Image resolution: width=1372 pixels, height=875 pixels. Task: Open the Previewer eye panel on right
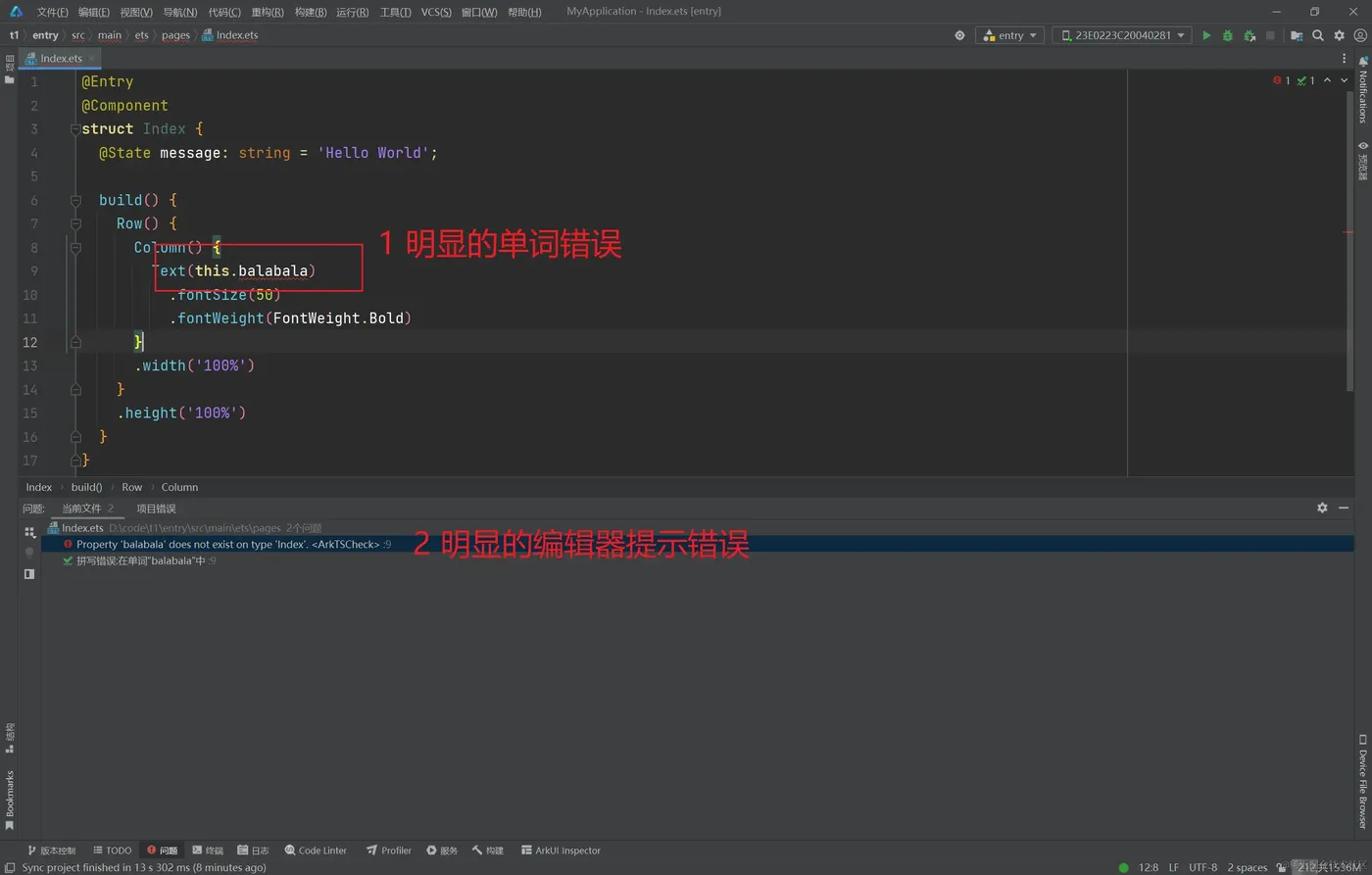click(x=1362, y=161)
